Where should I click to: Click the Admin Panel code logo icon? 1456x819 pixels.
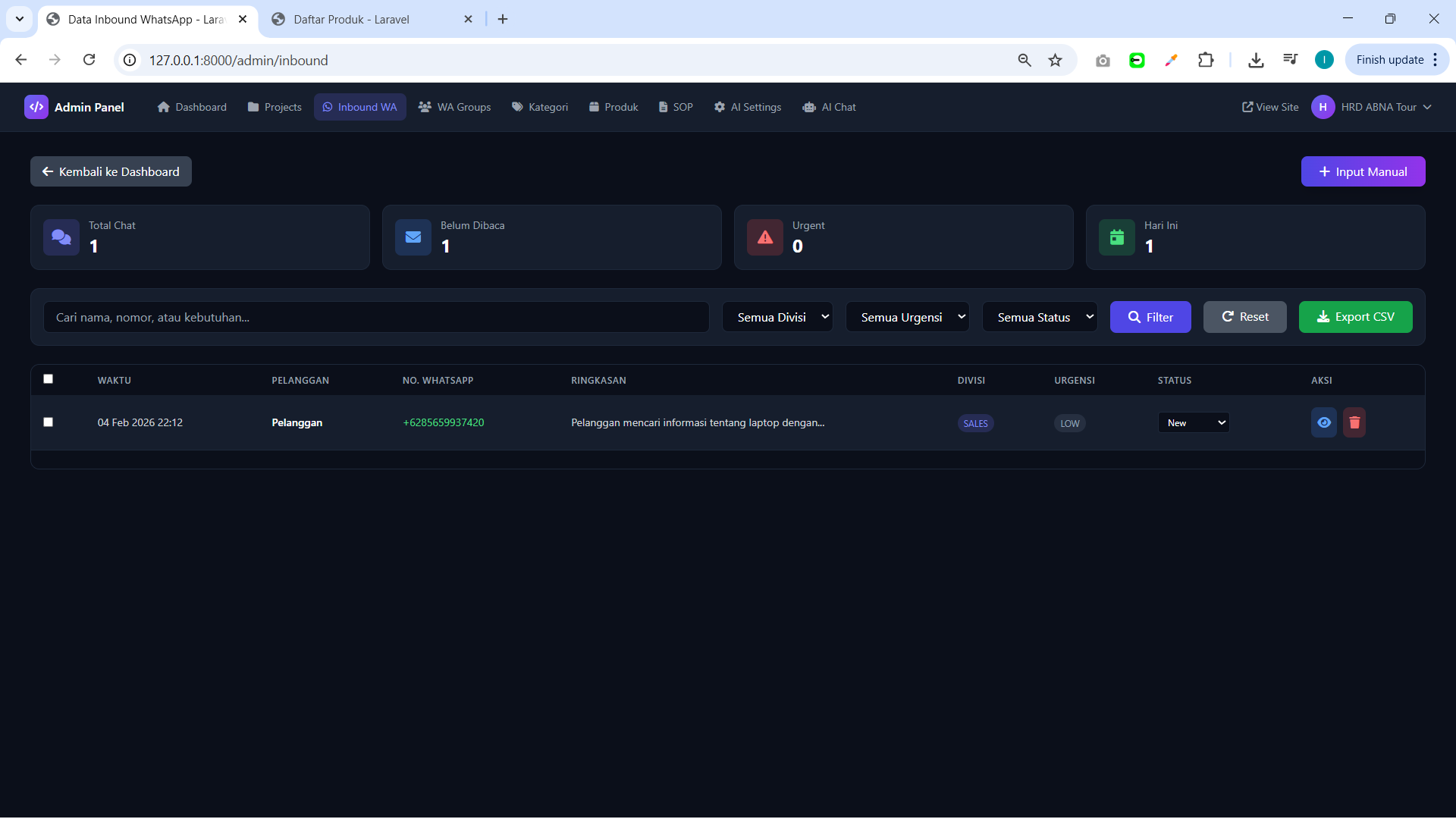[36, 107]
